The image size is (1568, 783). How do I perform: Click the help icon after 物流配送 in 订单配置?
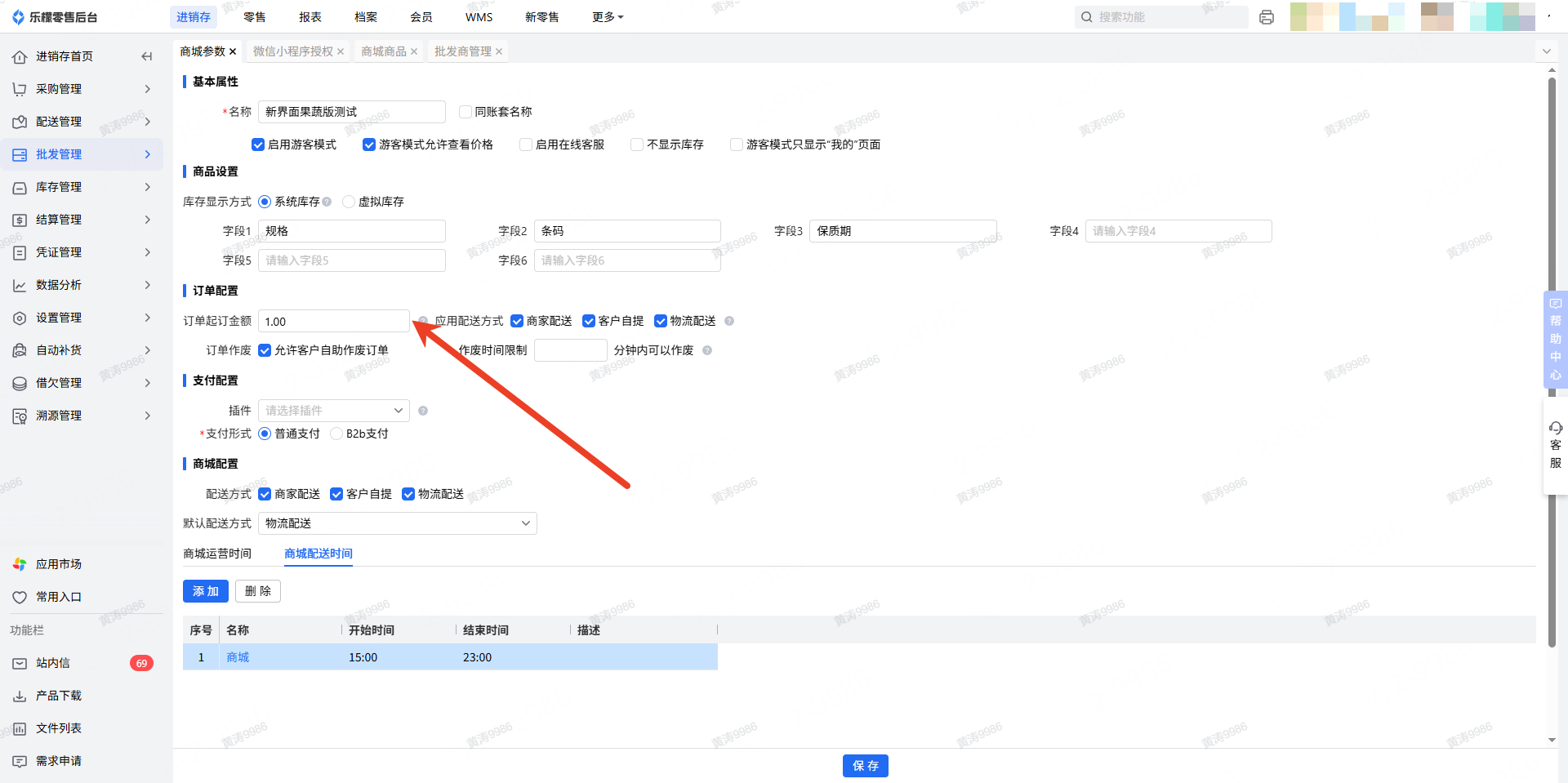[x=729, y=321]
